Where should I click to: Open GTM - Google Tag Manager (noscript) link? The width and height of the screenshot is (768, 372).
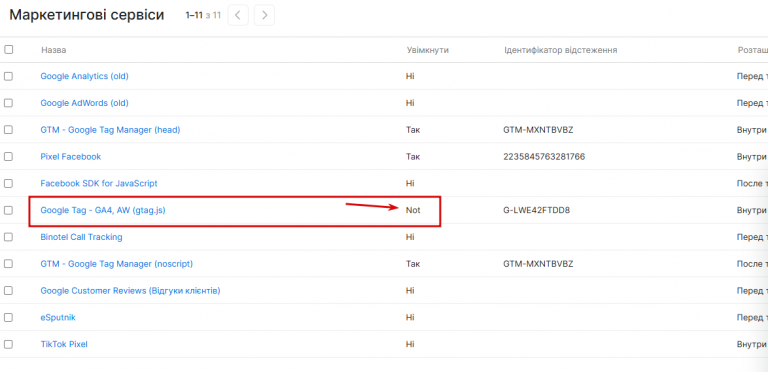tap(117, 264)
